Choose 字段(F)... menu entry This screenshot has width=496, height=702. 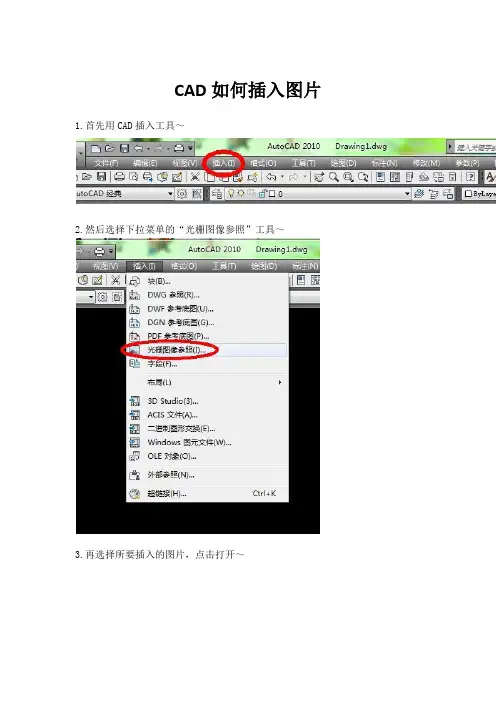point(207,364)
